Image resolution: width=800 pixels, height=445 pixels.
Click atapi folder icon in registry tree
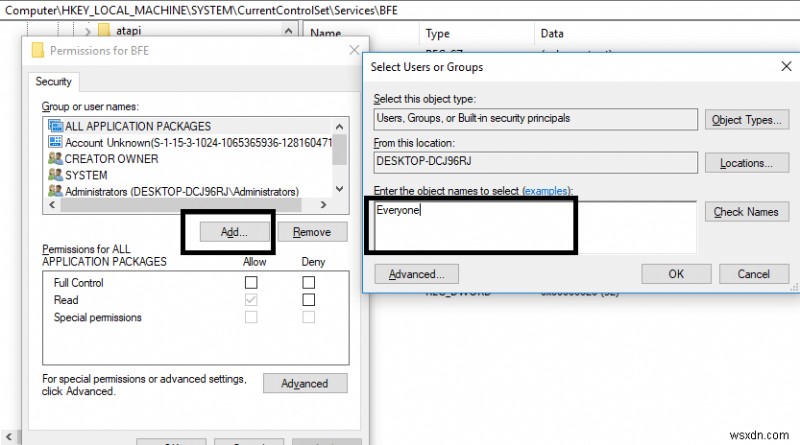point(104,30)
